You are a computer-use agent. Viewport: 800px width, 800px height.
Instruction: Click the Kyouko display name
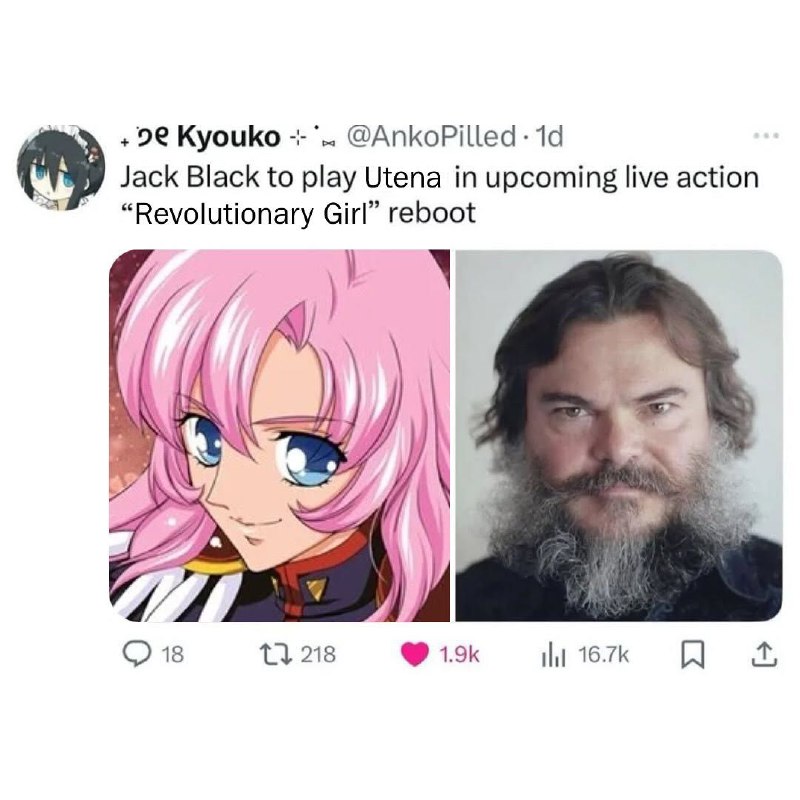click(229, 137)
